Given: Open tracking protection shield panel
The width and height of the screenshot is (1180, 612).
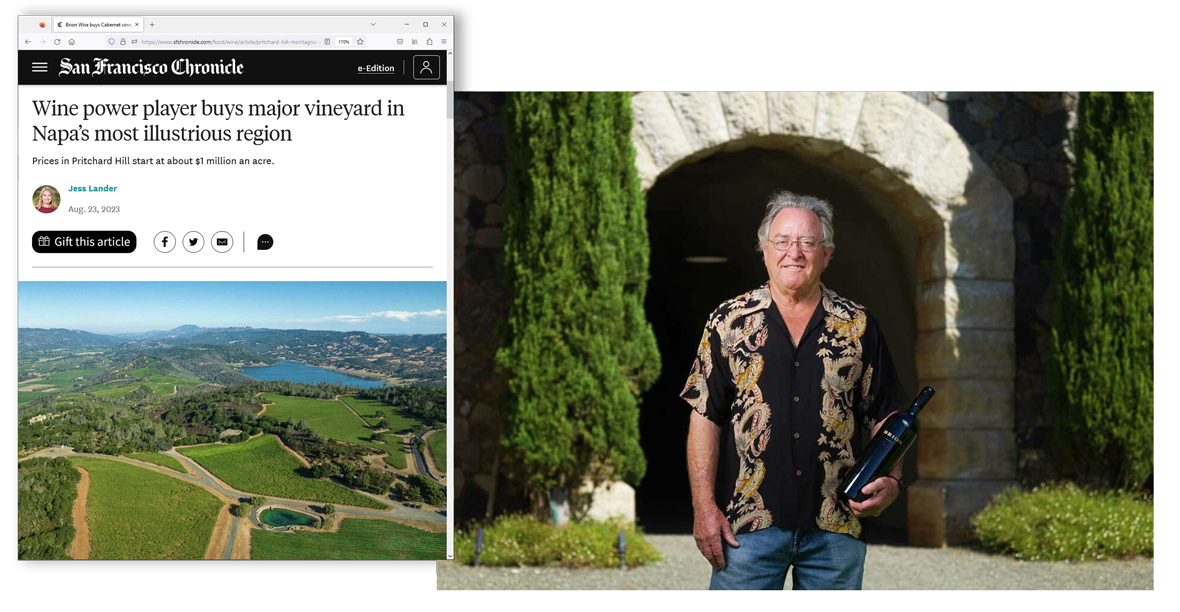Looking at the screenshot, I should (x=111, y=42).
